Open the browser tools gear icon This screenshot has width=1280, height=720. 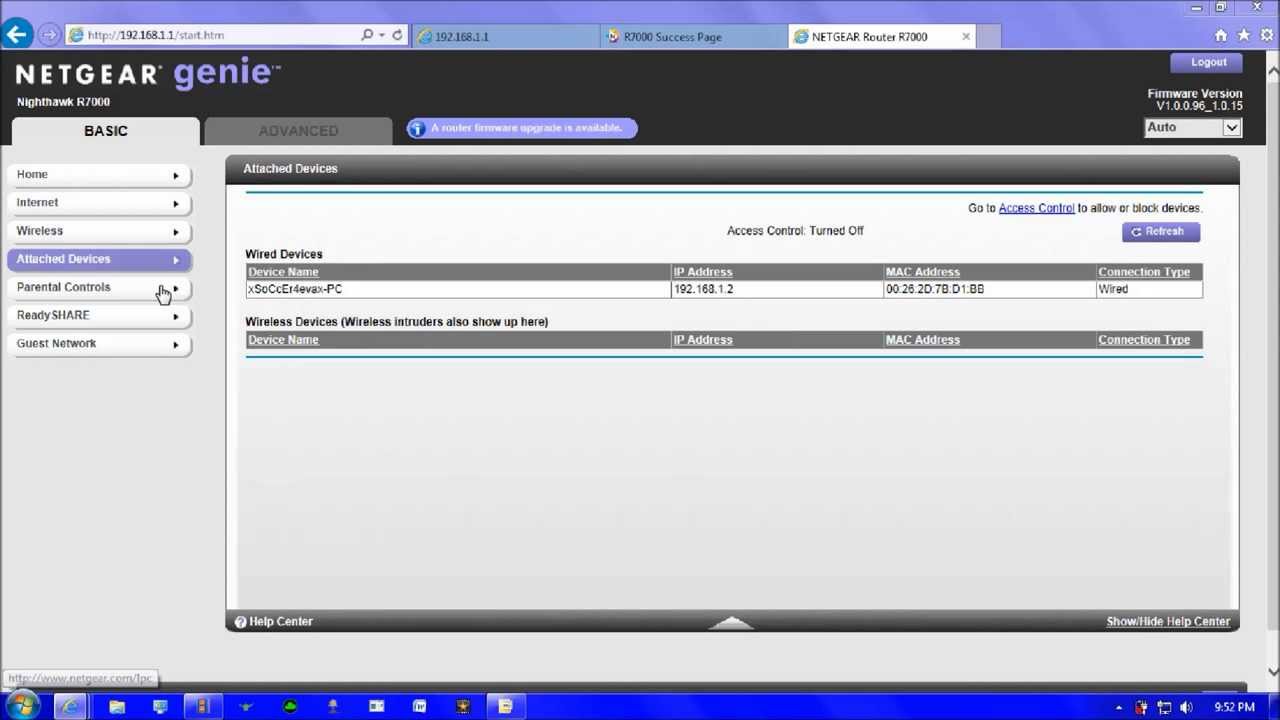(x=1265, y=35)
